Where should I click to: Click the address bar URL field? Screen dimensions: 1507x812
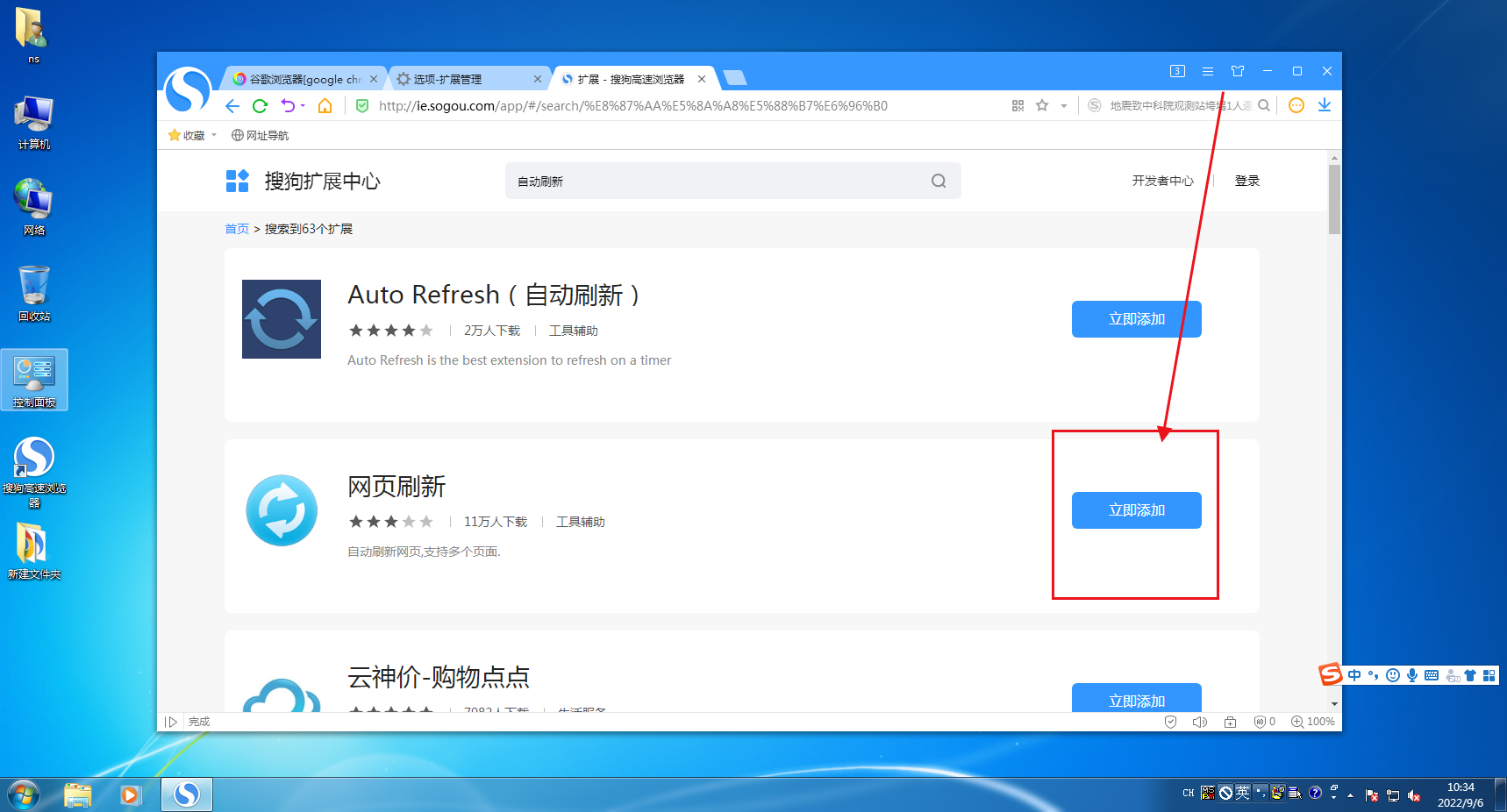point(684,106)
